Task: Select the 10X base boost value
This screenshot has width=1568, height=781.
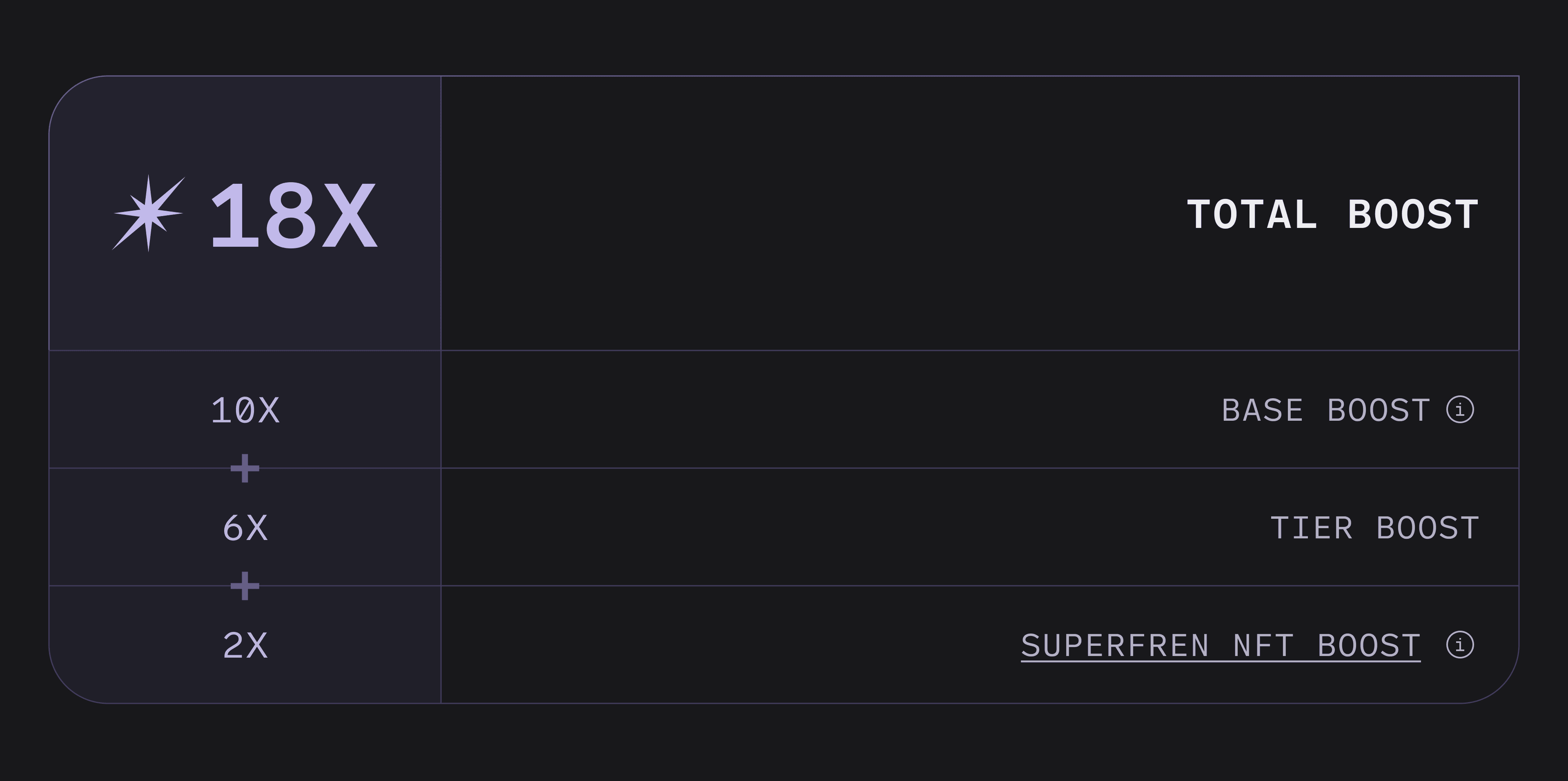Action: click(x=245, y=410)
